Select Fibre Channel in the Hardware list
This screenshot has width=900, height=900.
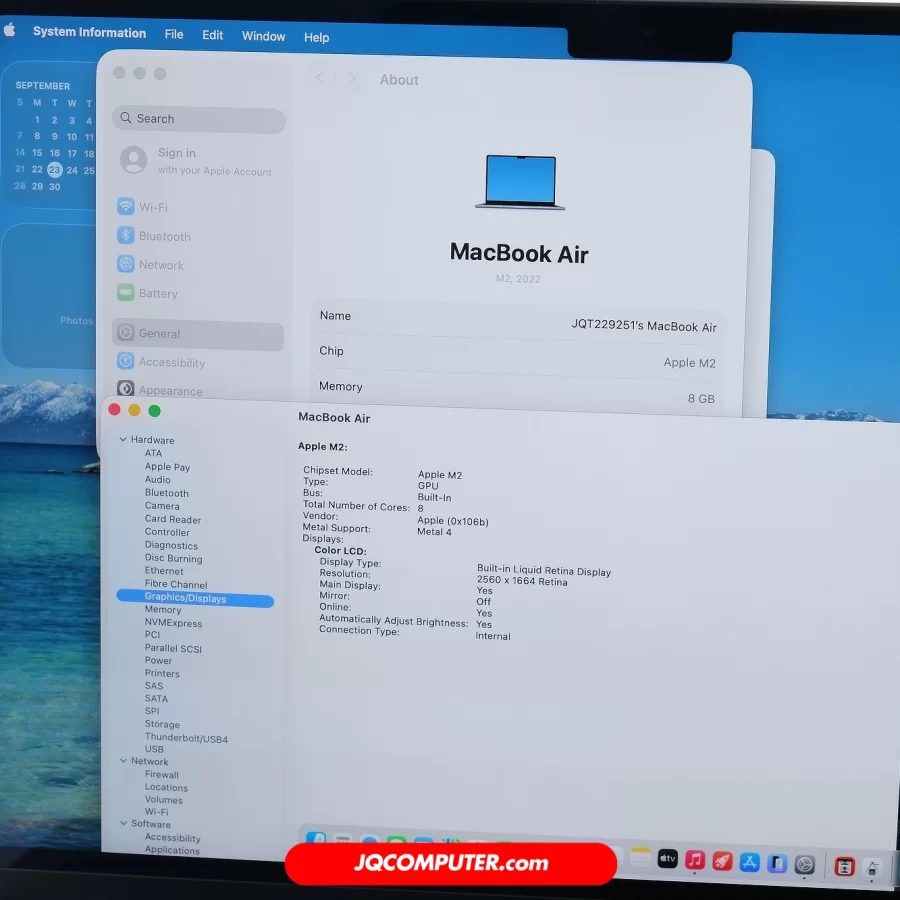[x=176, y=584]
